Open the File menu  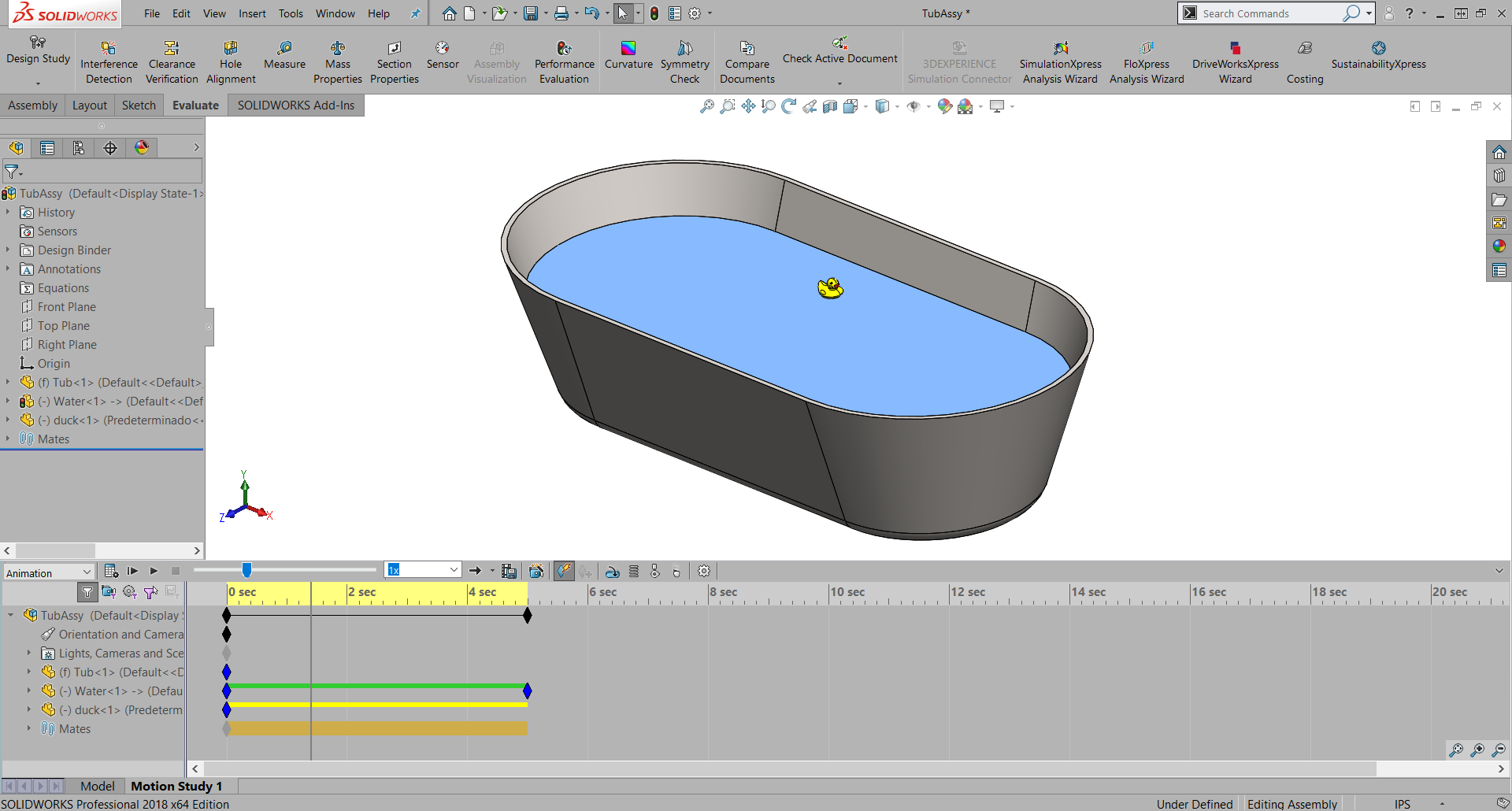[x=152, y=13]
